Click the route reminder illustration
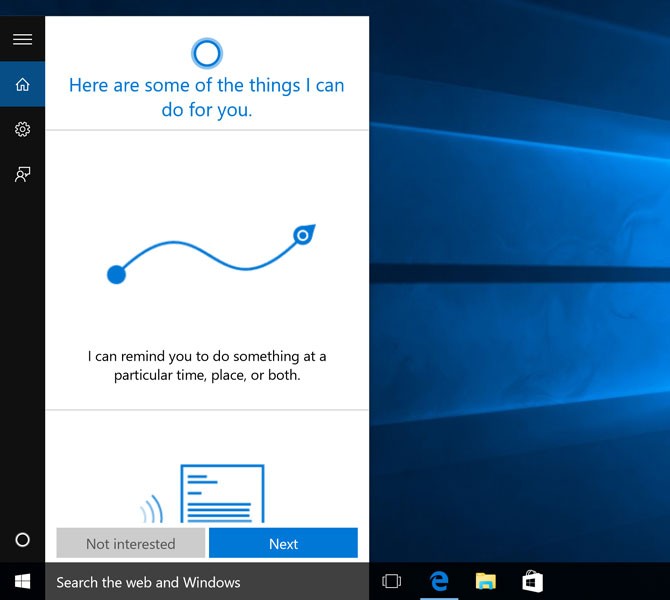670x600 pixels. click(x=211, y=254)
